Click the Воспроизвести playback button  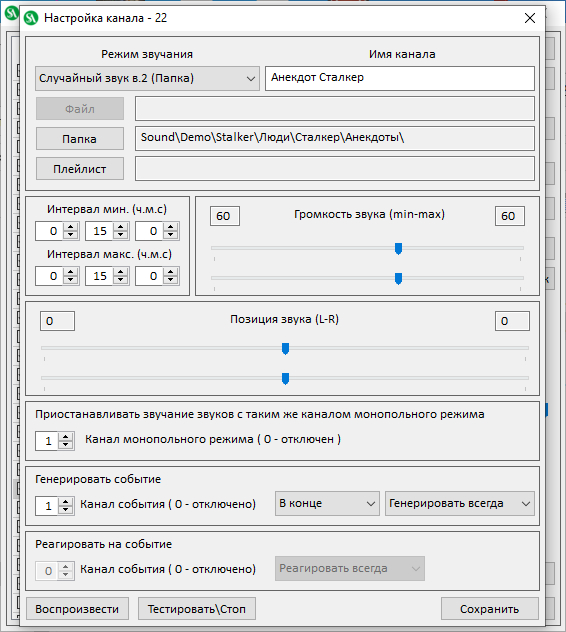77,609
